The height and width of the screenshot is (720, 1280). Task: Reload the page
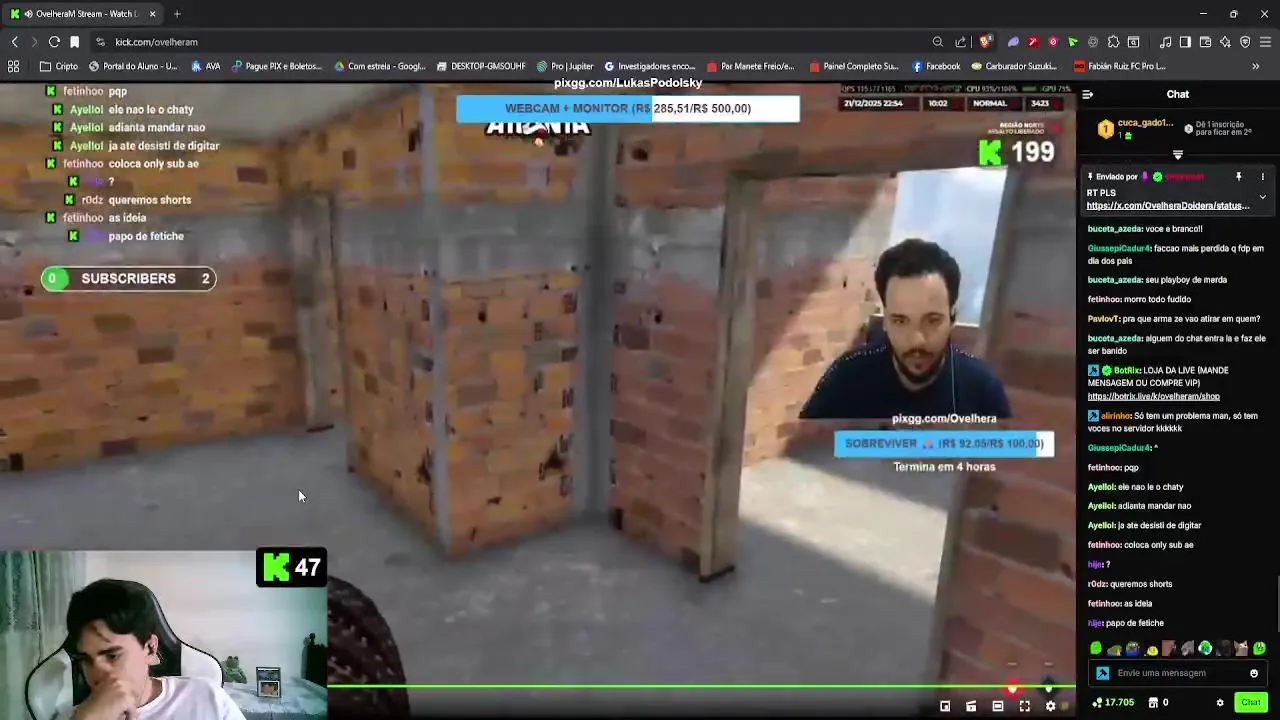tap(54, 42)
